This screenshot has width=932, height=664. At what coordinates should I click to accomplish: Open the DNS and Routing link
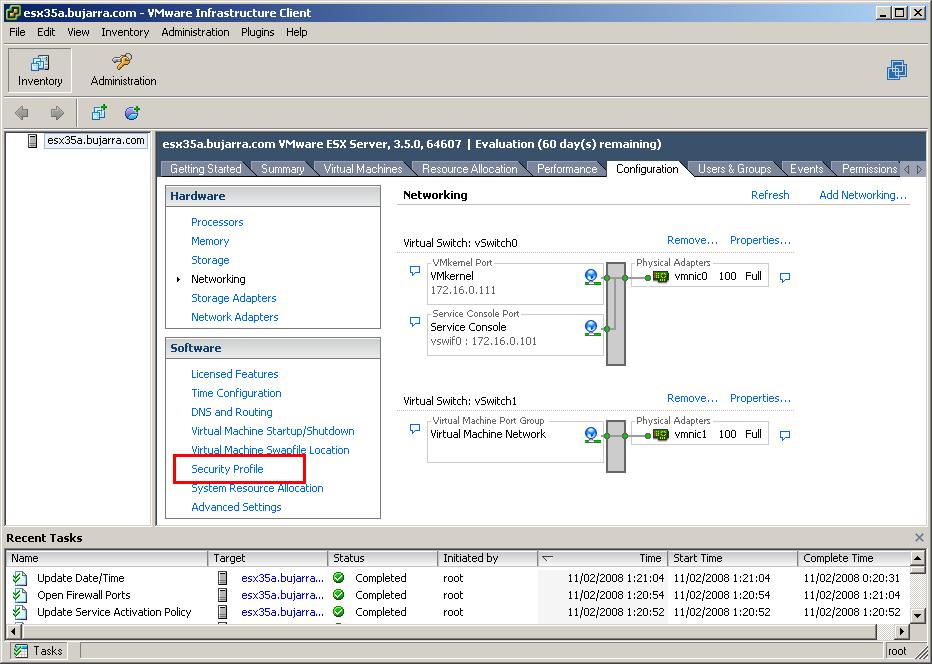tap(232, 412)
